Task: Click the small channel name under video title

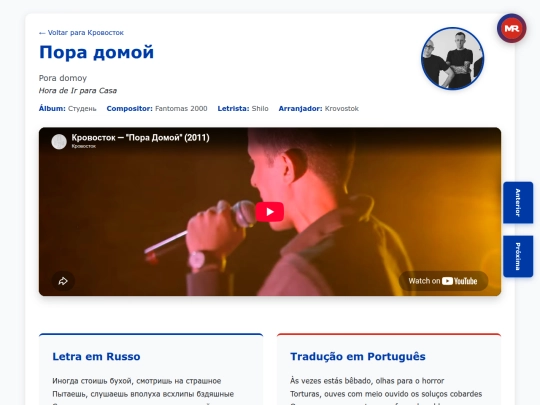Action: [84, 146]
